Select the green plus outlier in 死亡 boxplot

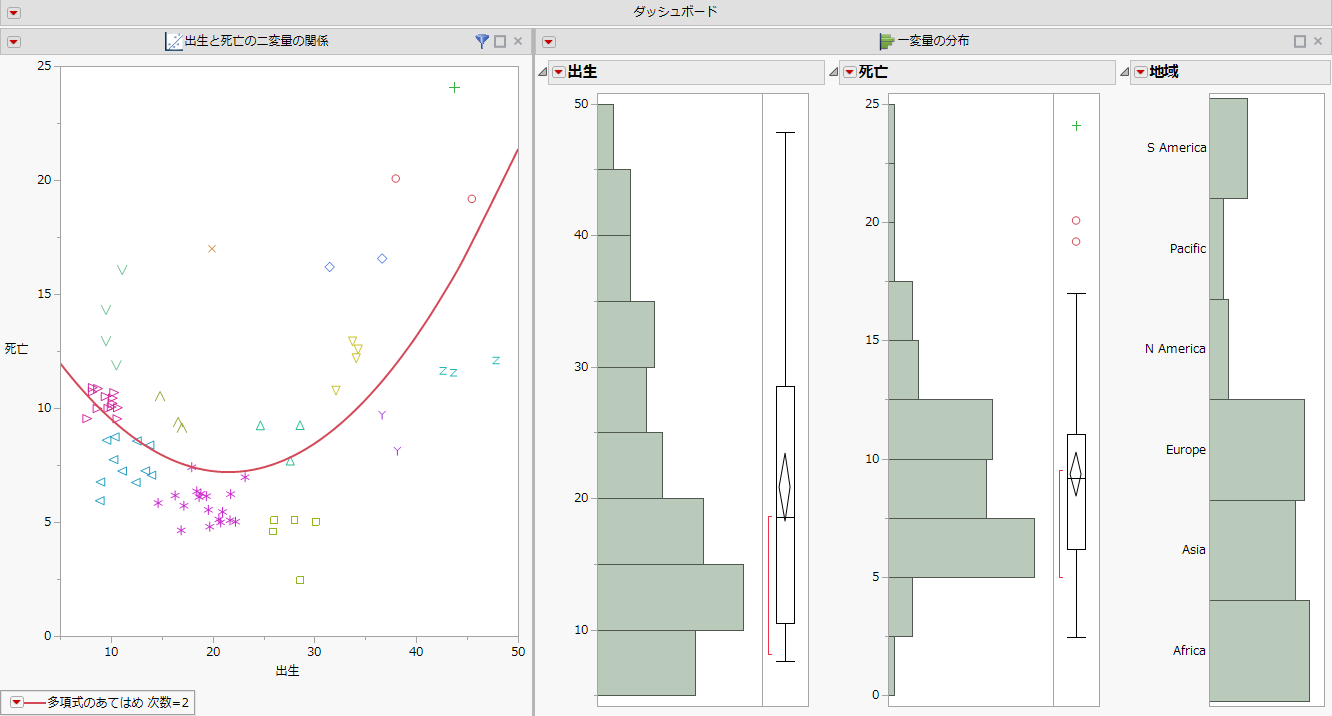(x=1076, y=126)
